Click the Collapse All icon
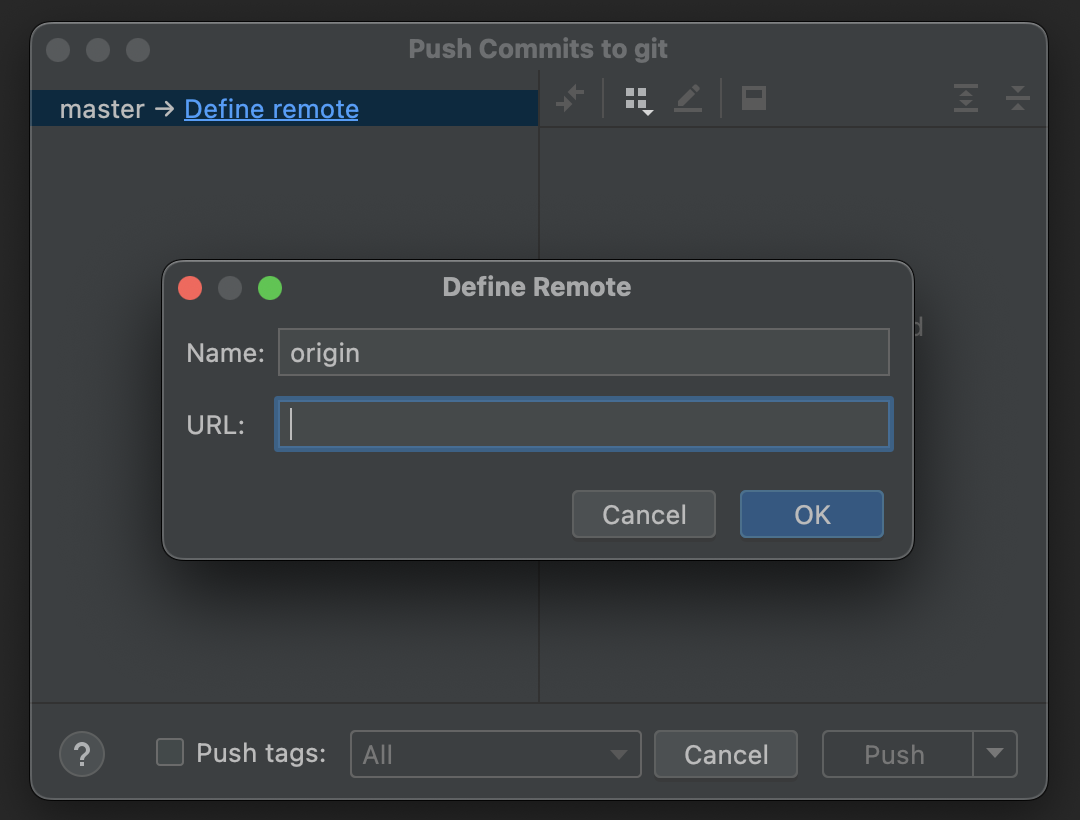This screenshot has height=820, width=1080. [x=1017, y=98]
